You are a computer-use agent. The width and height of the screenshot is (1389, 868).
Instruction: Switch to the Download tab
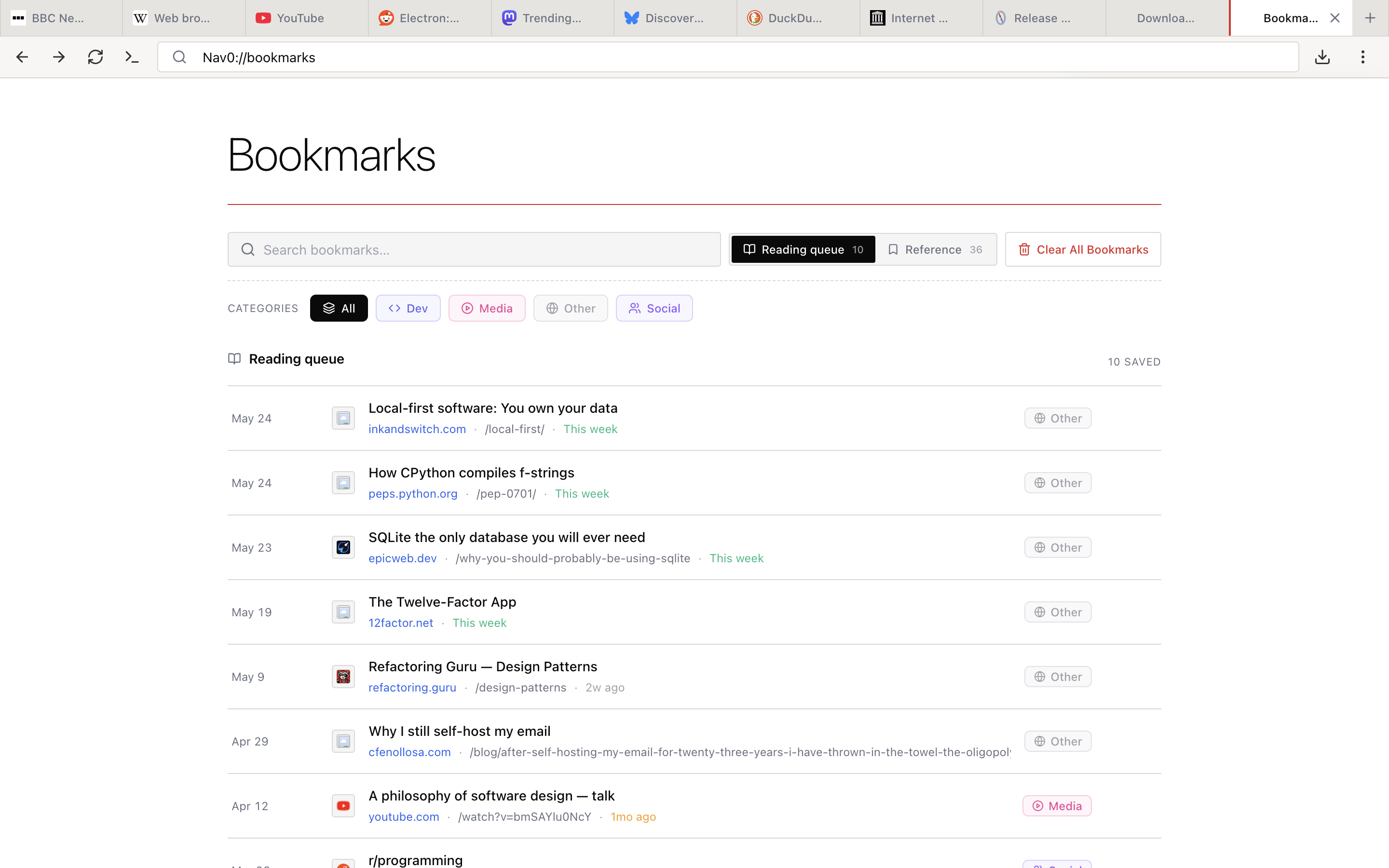1166,18
